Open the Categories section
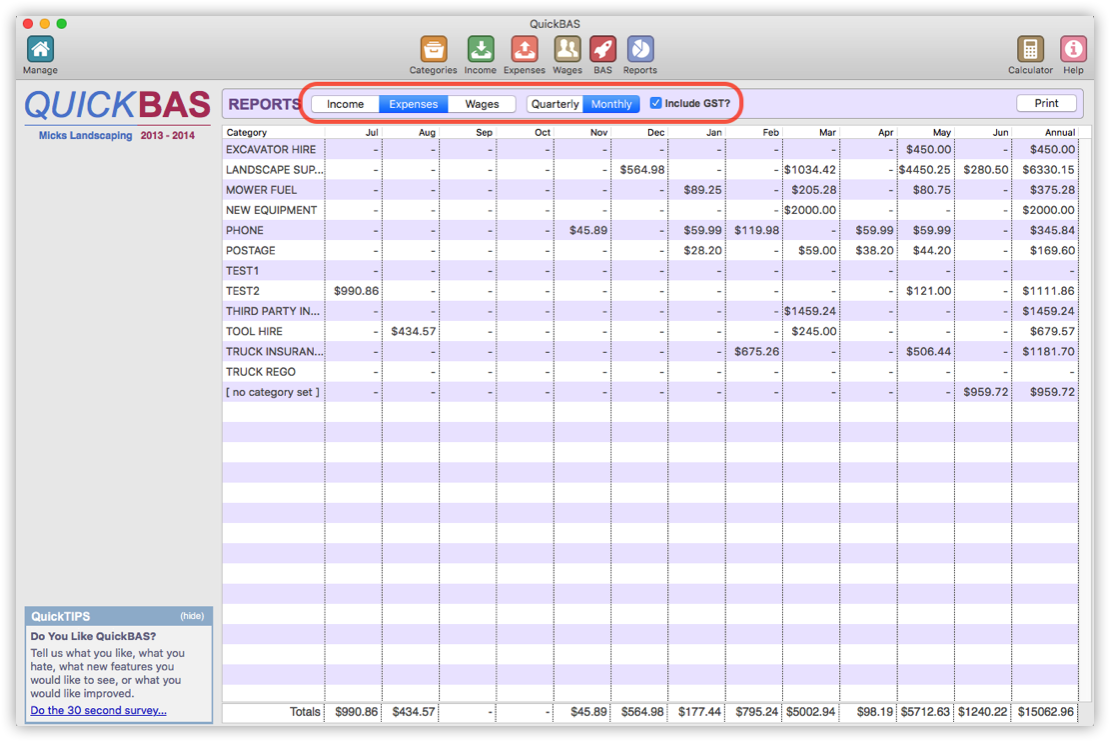This screenshot has width=1110, height=742. point(433,47)
